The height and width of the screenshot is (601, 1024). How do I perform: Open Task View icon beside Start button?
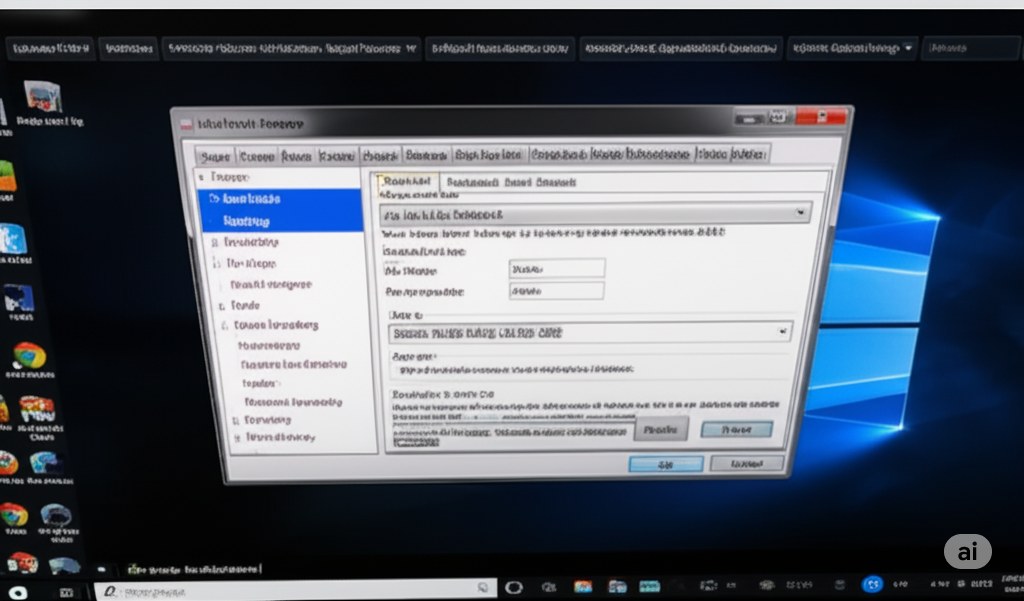(67, 593)
